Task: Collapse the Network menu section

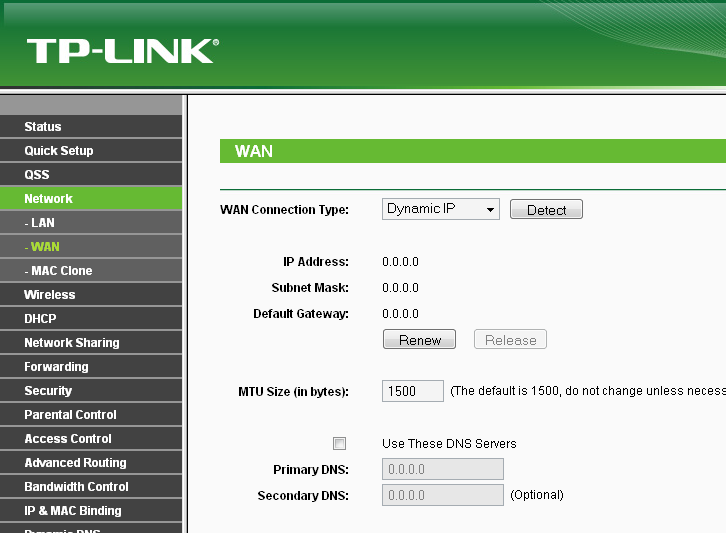Action: [x=91, y=199]
